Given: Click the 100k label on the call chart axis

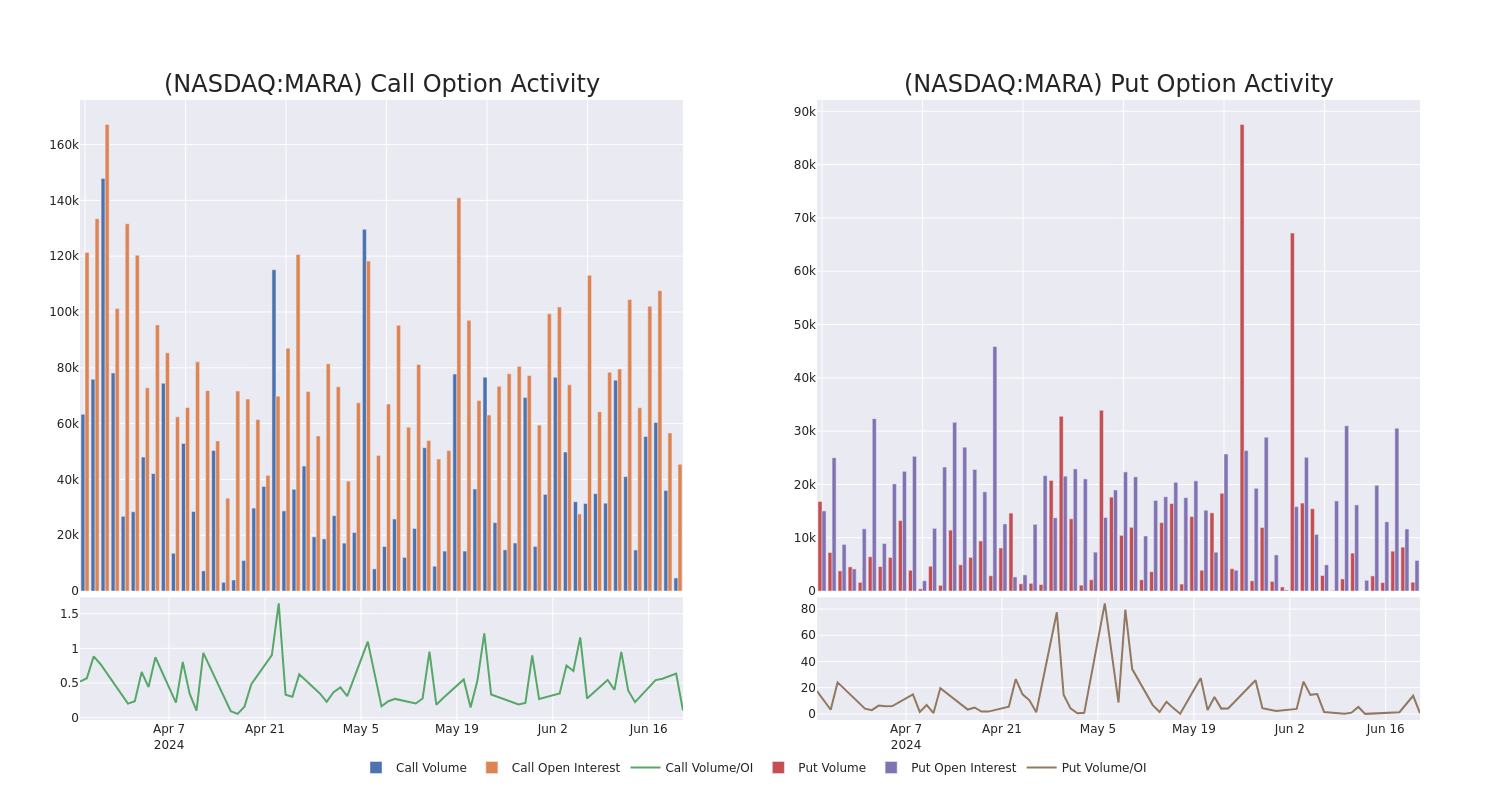Looking at the screenshot, I should [64, 312].
